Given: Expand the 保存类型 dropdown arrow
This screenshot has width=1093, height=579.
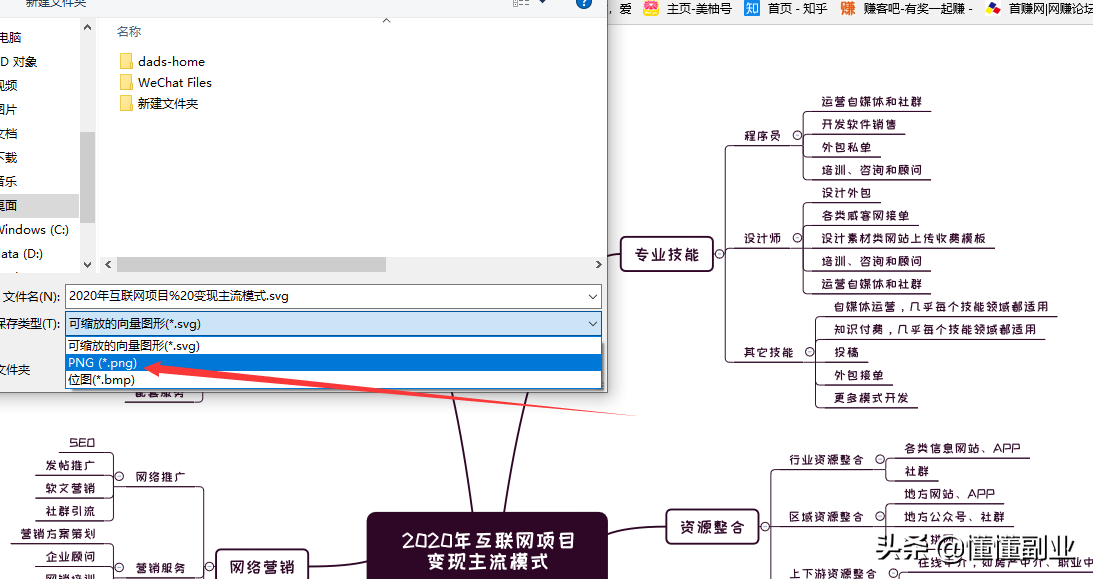Looking at the screenshot, I should (593, 324).
